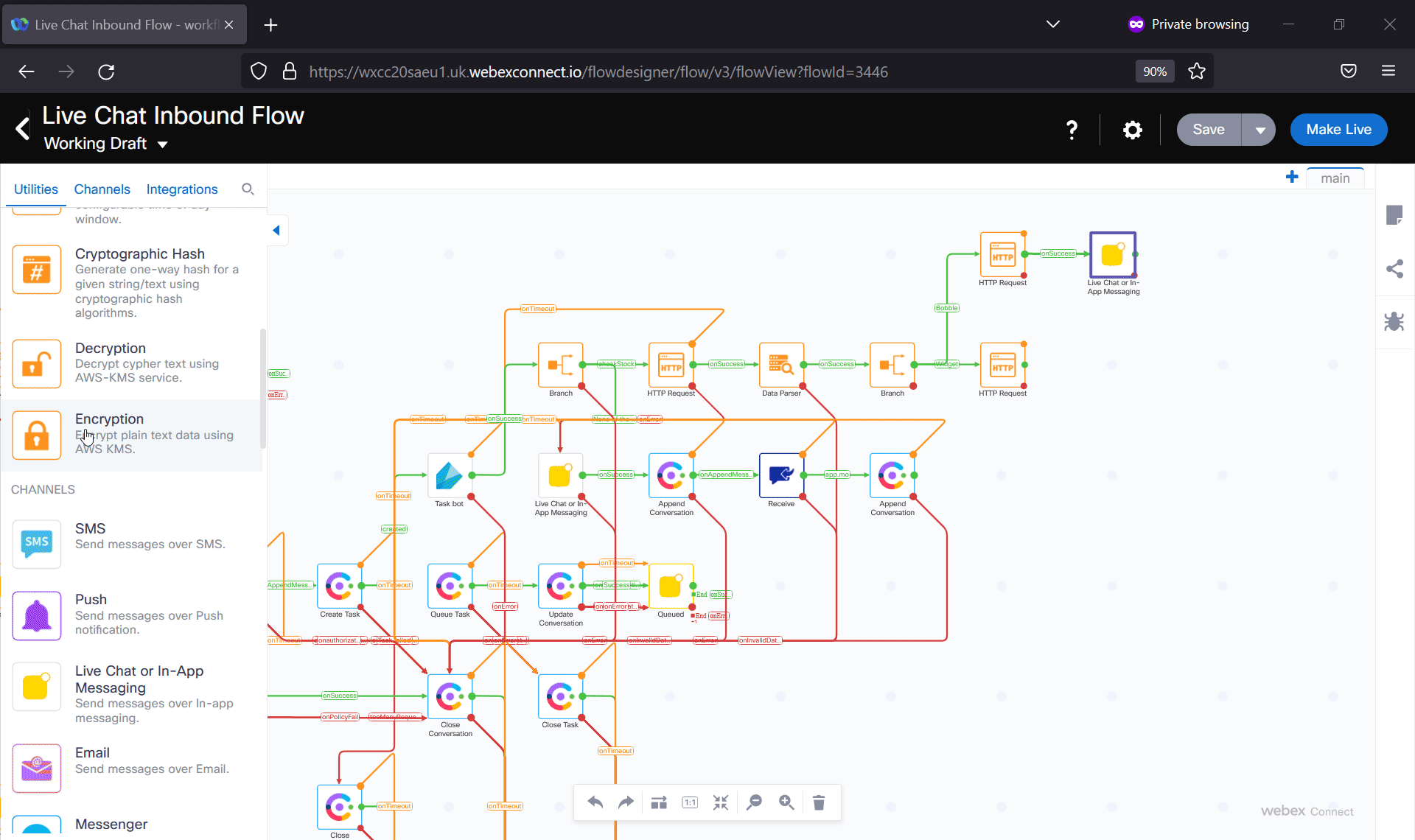1415x840 pixels.
Task: Select the Task bot node
Action: click(x=449, y=476)
